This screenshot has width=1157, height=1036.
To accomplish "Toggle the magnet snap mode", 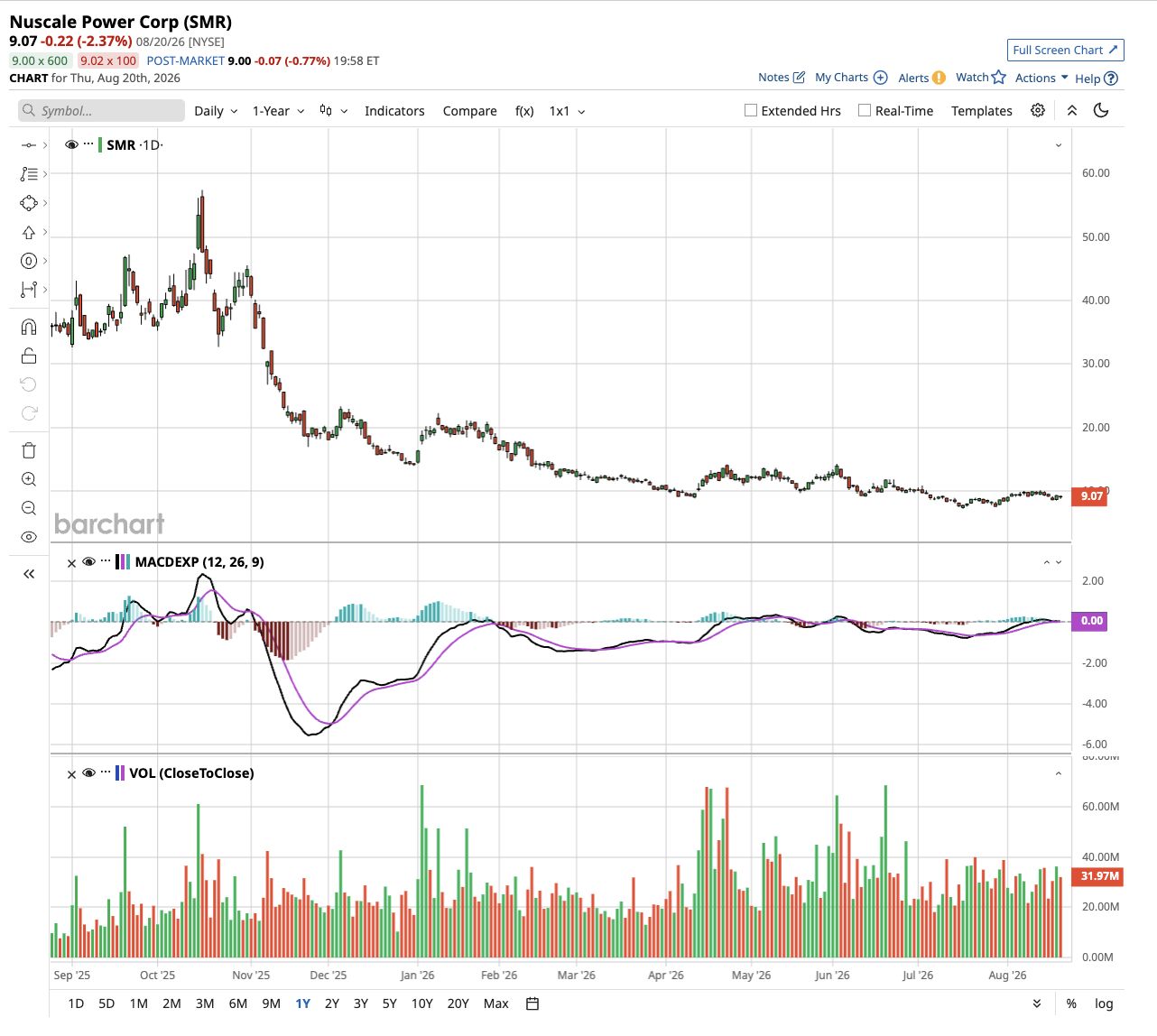I will pos(29,327).
